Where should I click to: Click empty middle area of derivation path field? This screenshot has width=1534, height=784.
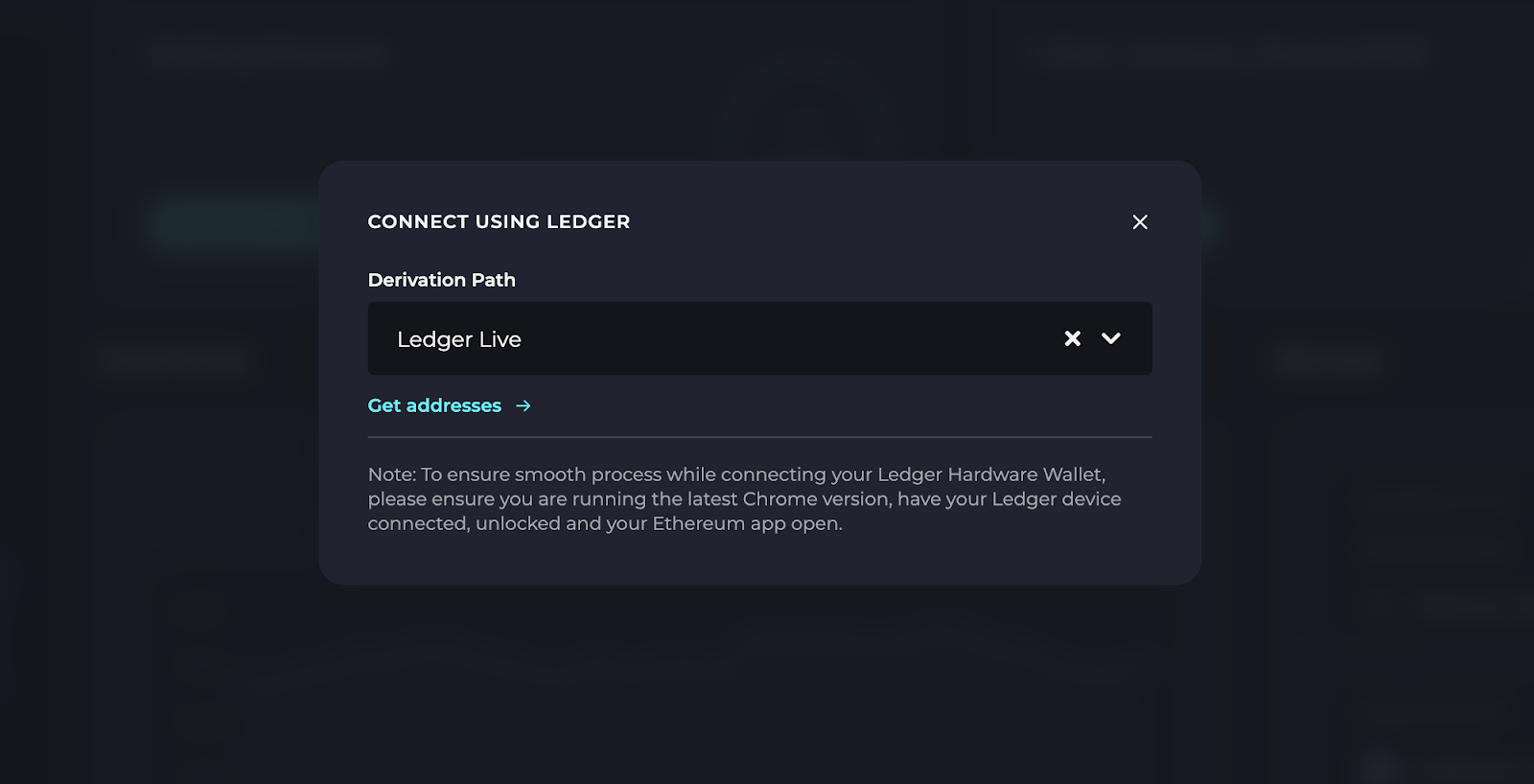coord(767,338)
